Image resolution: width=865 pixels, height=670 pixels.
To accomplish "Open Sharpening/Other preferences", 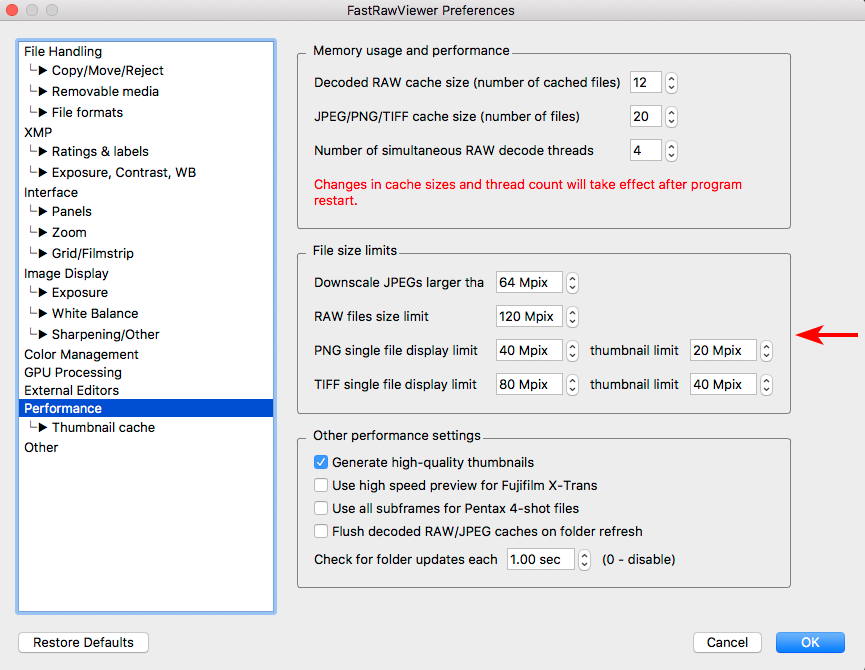I will [x=105, y=335].
